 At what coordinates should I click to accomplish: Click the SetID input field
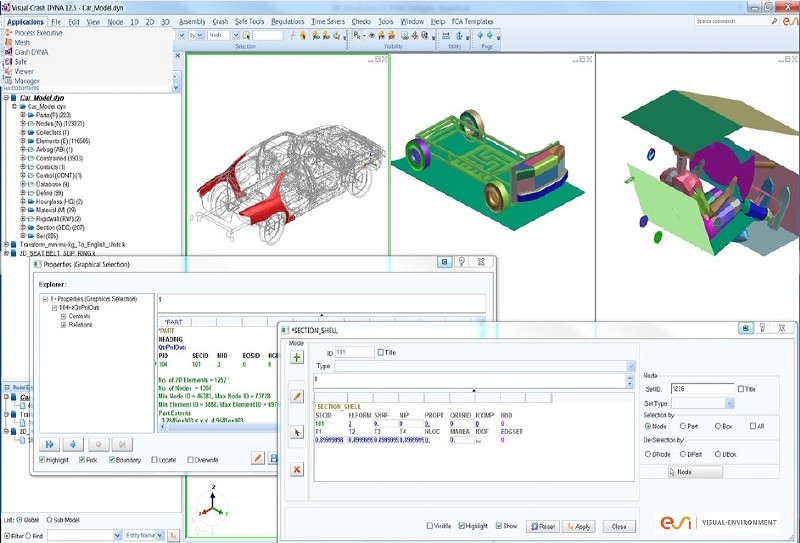(702, 388)
